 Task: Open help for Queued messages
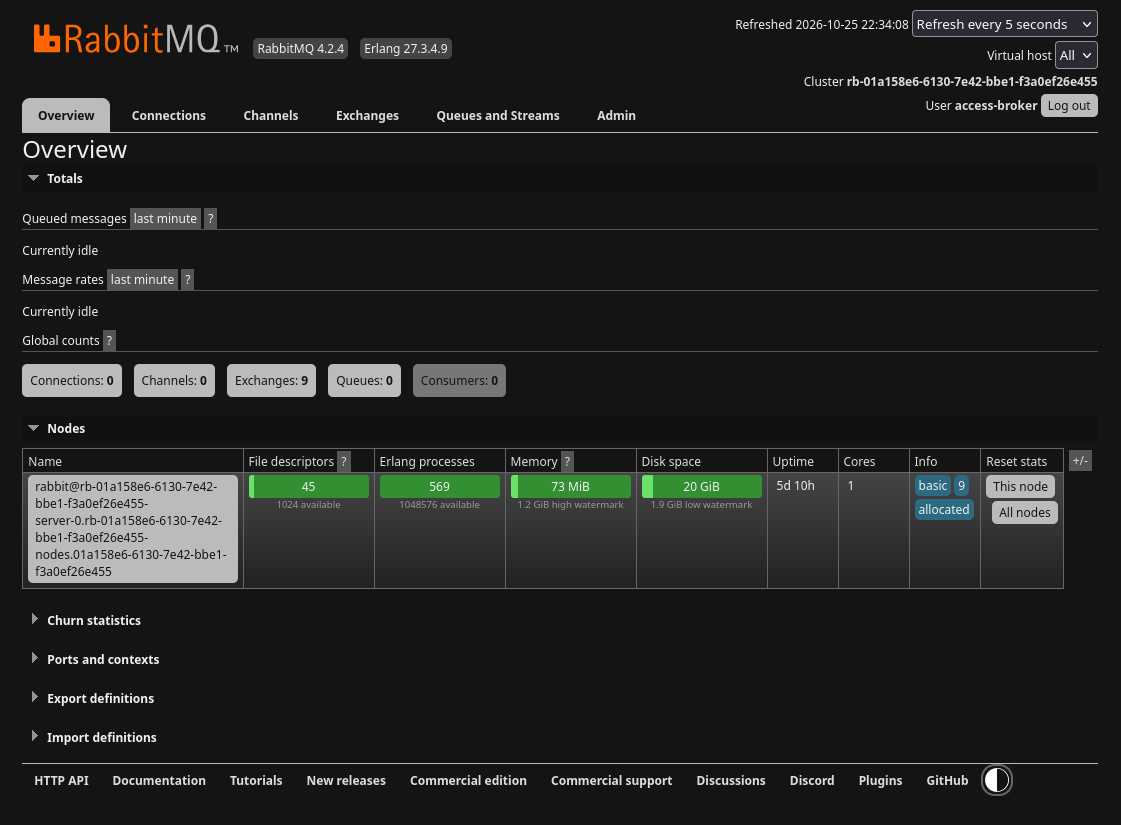(210, 219)
